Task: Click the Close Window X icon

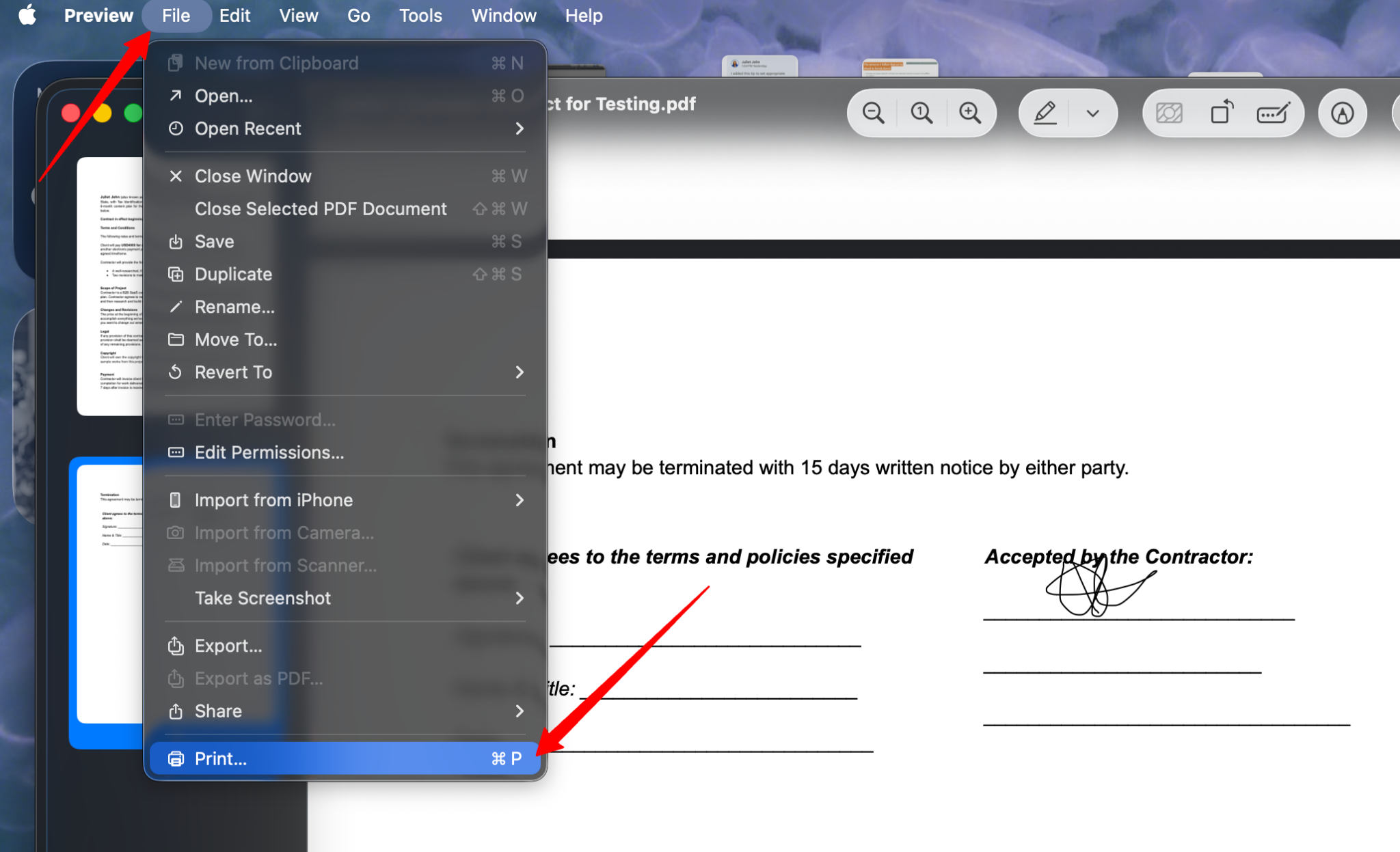Action: (176, 176)
